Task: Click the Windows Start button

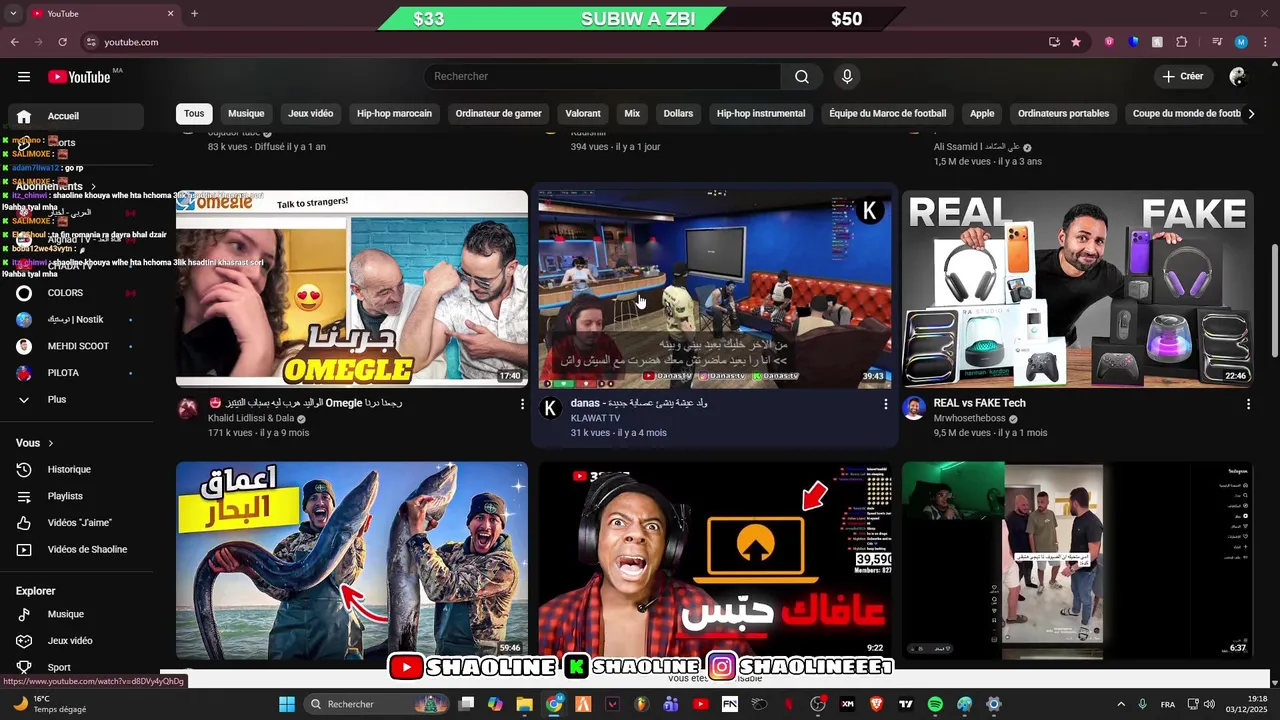Action: [287, 704]
